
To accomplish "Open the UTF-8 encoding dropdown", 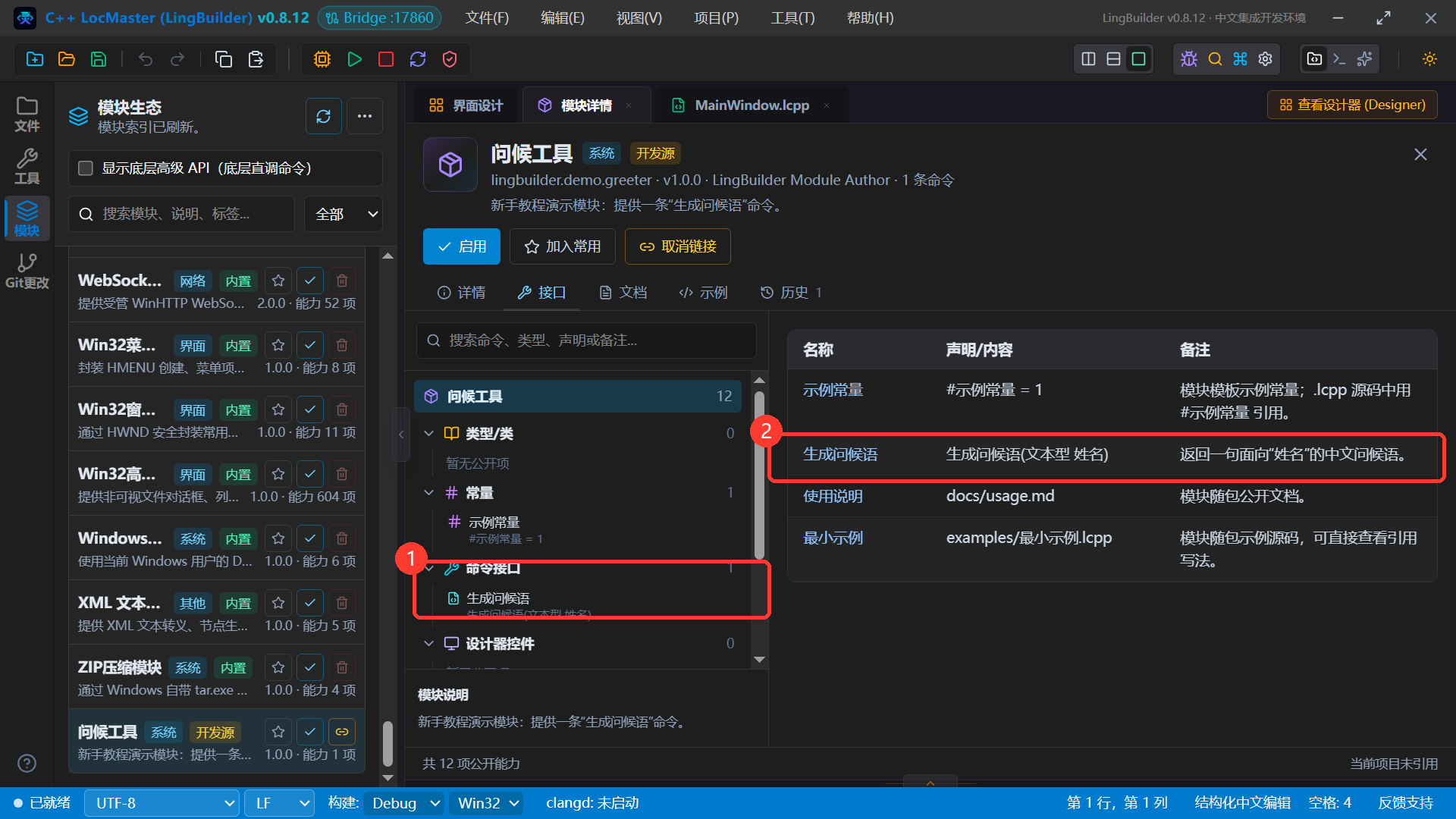I will 162,803.
